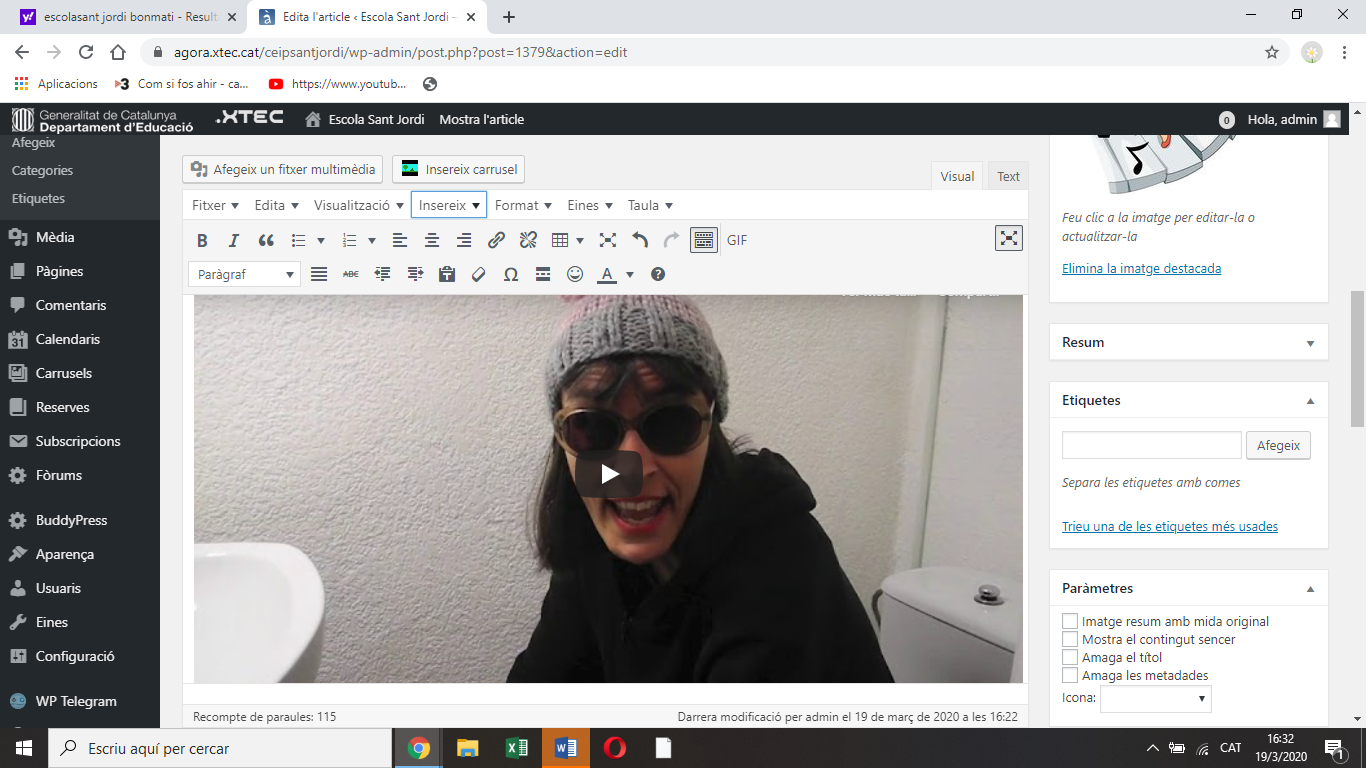
Task: Enable Imatge resum amb mida original checkbox
Action: (x=1070, y=621)
